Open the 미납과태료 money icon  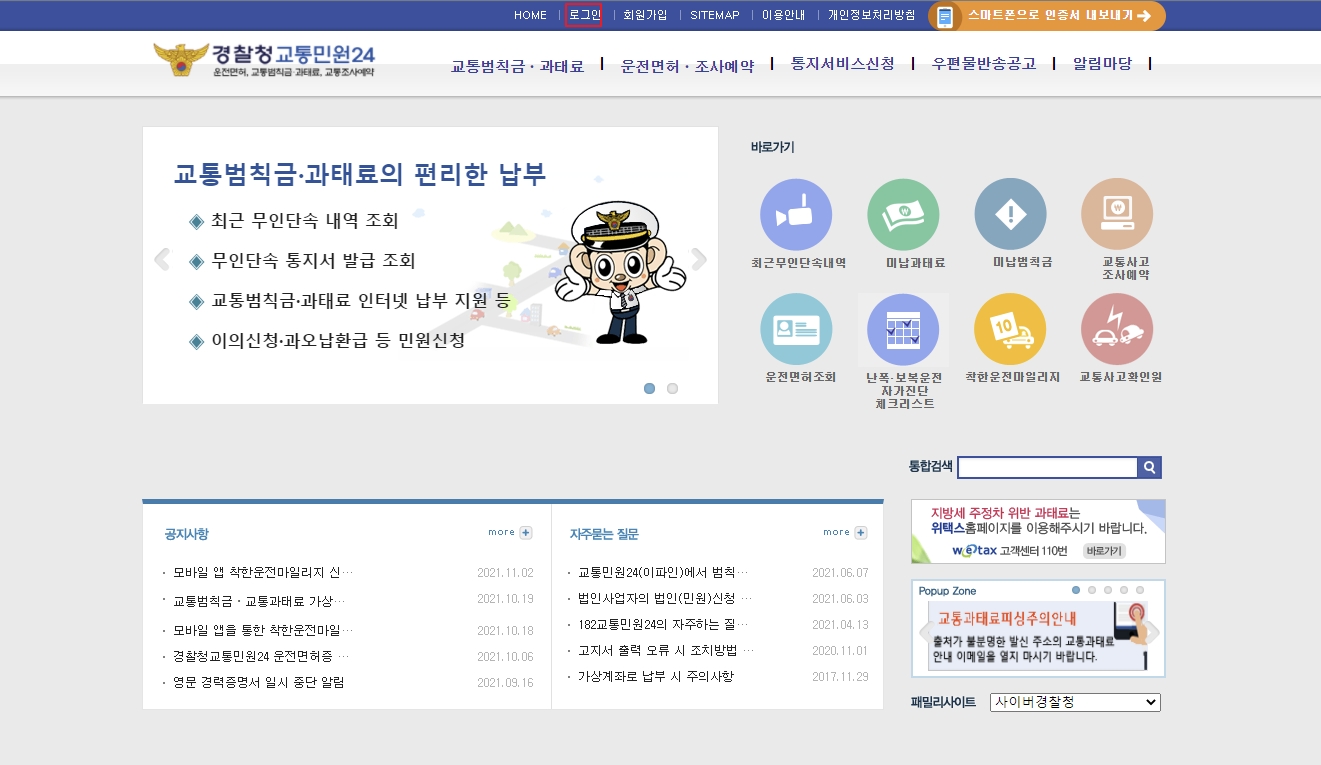click(903, 214)
